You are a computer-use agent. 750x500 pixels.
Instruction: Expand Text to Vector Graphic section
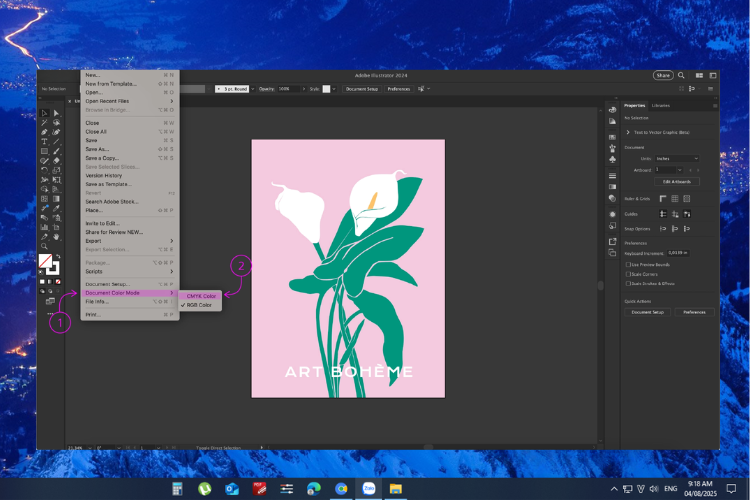tap(628, 133)
